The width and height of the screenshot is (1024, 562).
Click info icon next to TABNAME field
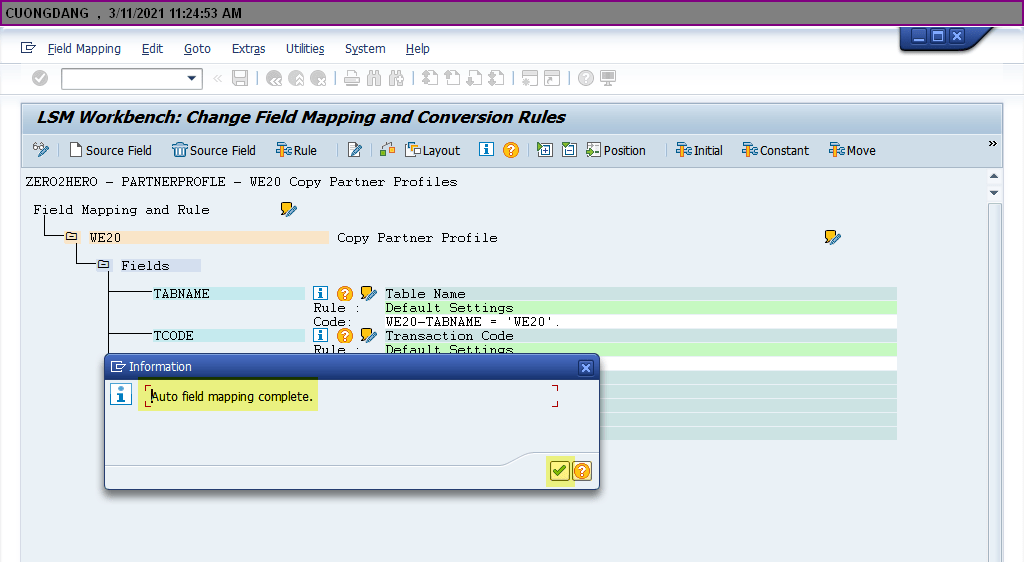point(321,293)
